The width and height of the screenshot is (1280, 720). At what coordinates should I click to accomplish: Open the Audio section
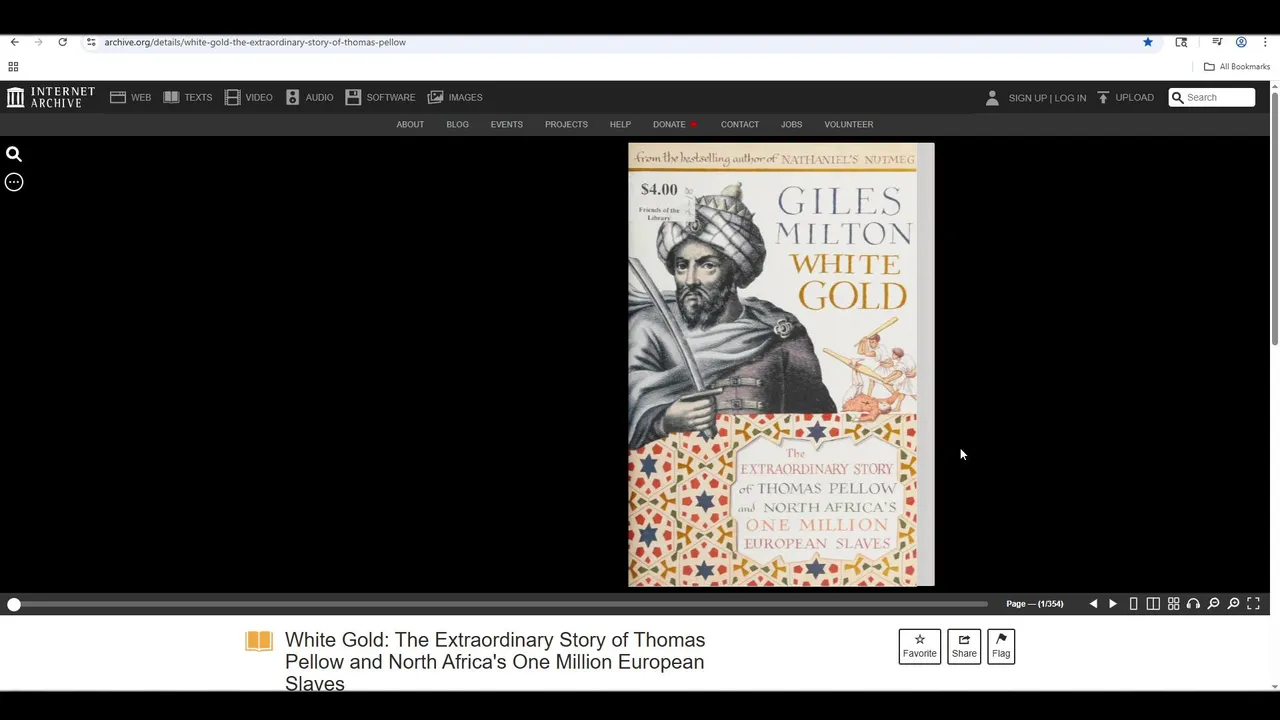click(x=309, y=97)
